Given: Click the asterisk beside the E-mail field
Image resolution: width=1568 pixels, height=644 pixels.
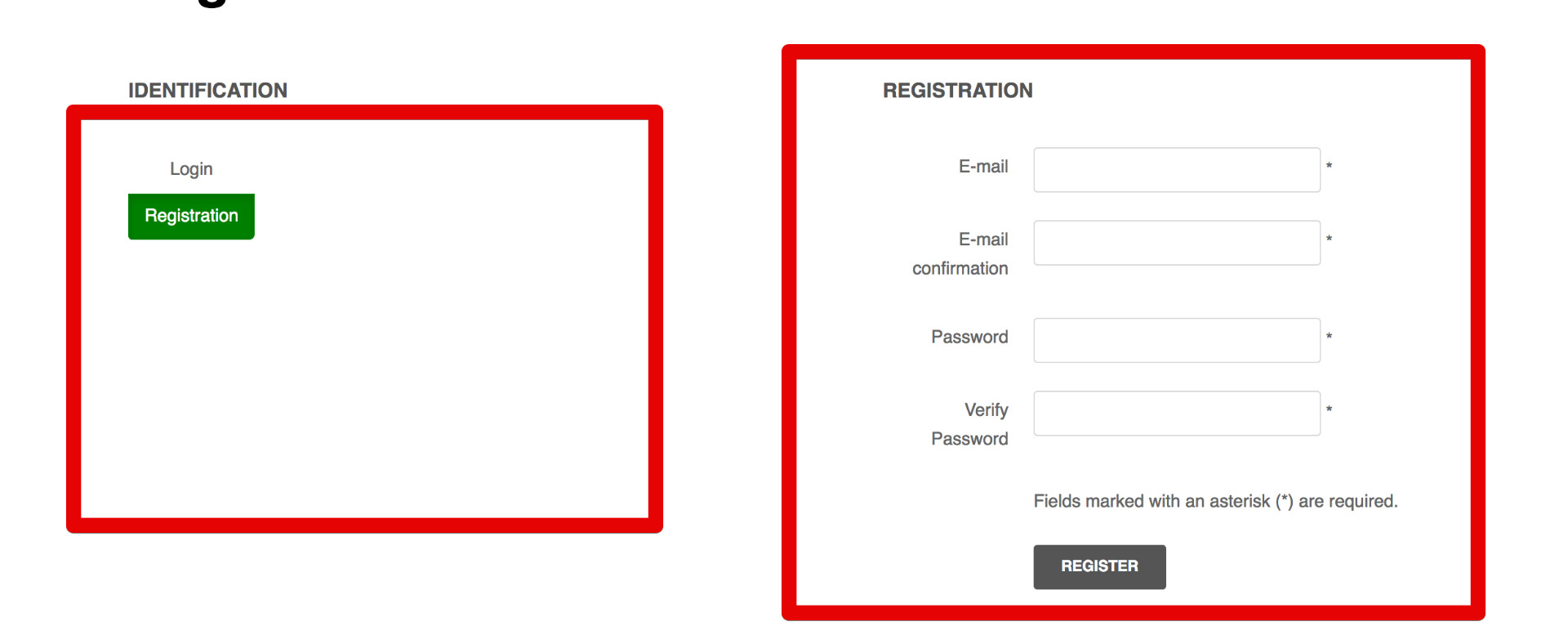Looking at the screenshot, I should pos(1330,167).
